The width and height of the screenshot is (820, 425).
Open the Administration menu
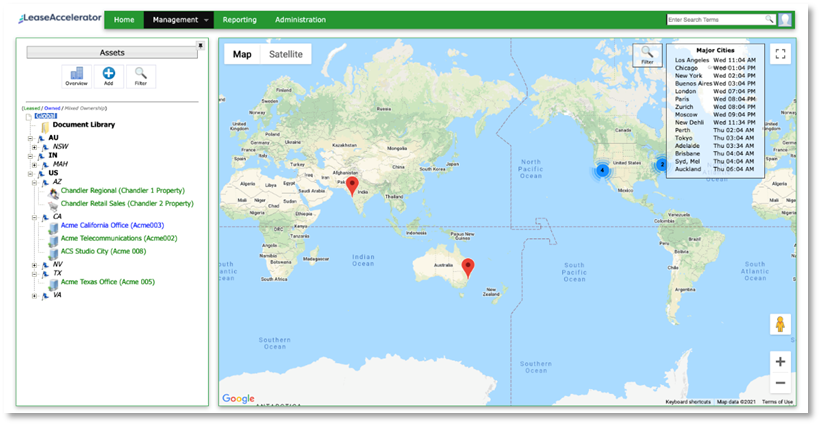300,20
